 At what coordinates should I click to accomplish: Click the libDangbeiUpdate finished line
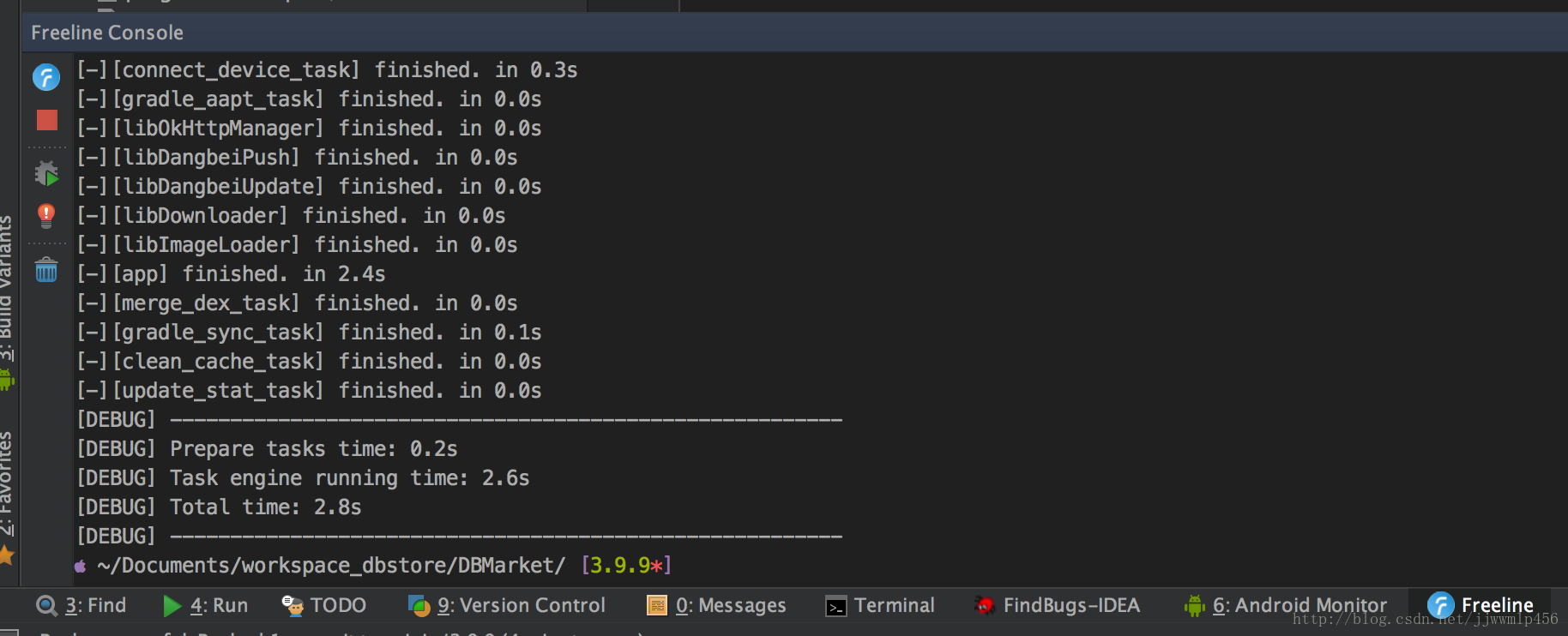[309, 187]
